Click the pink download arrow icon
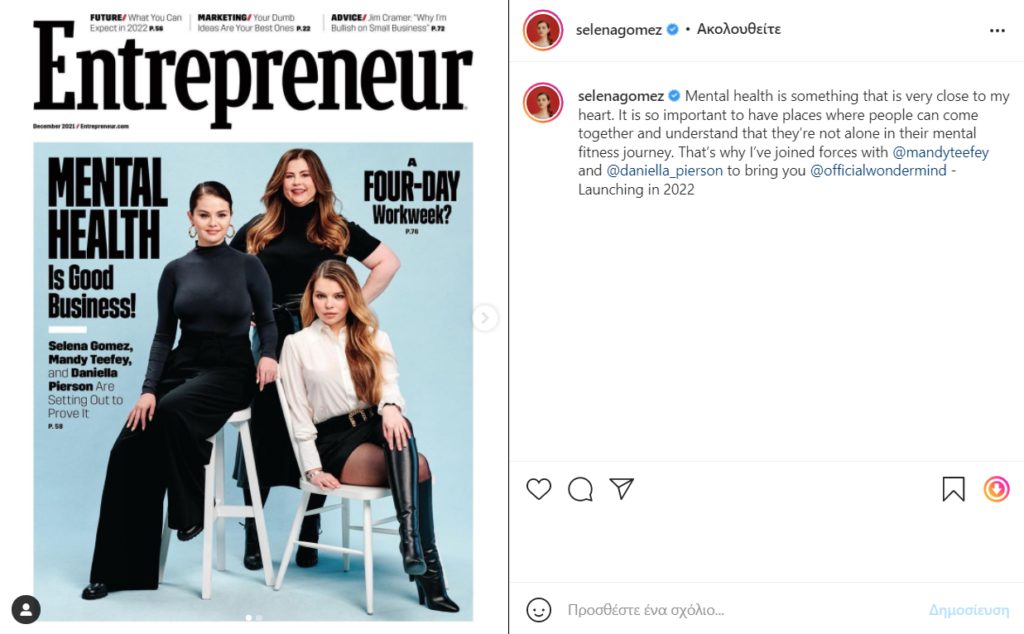The height and width of the screenshot is (634, 1024). coord(997,489)
